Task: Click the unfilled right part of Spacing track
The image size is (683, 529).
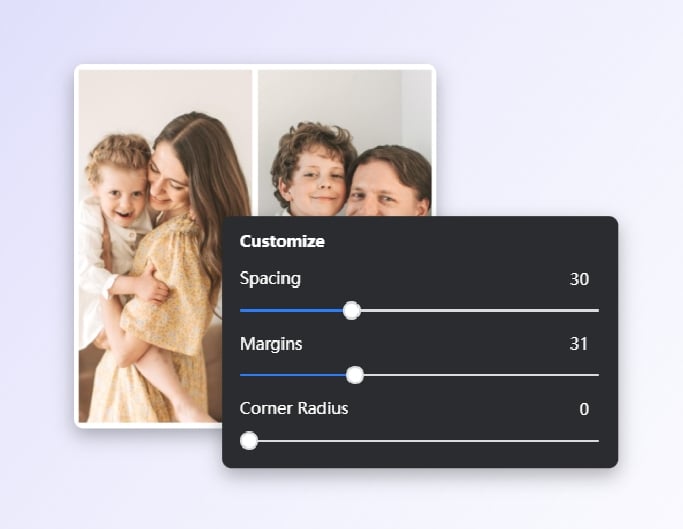Action: pyautogui.click(x=480, y=311)
